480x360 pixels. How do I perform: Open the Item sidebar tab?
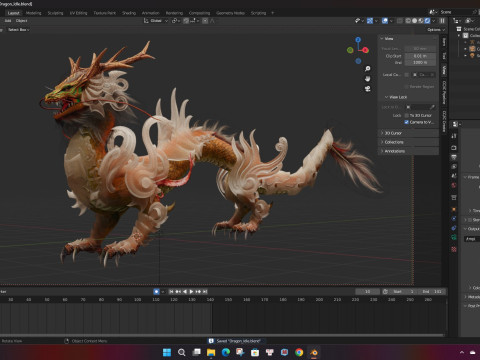[x=444, y=42]
